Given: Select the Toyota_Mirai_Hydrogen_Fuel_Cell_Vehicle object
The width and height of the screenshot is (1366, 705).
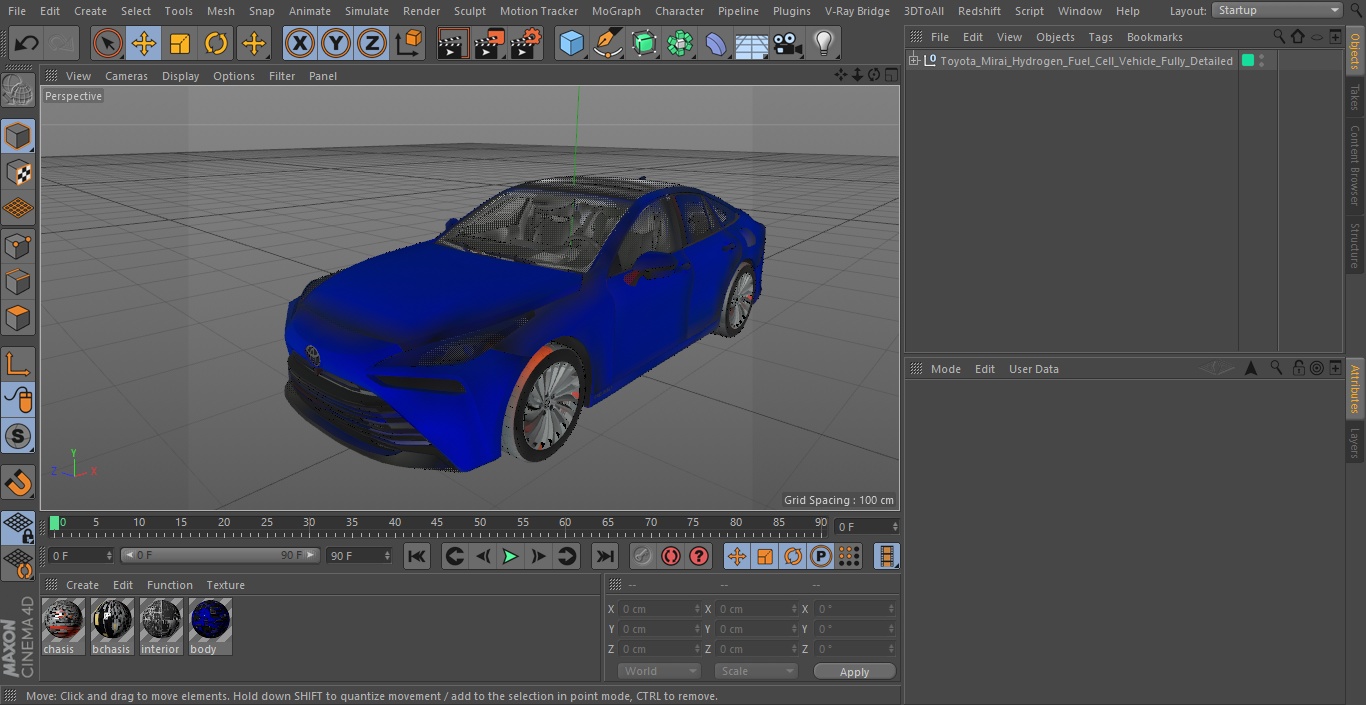Looking at the screenshot, I should 1086,61.
